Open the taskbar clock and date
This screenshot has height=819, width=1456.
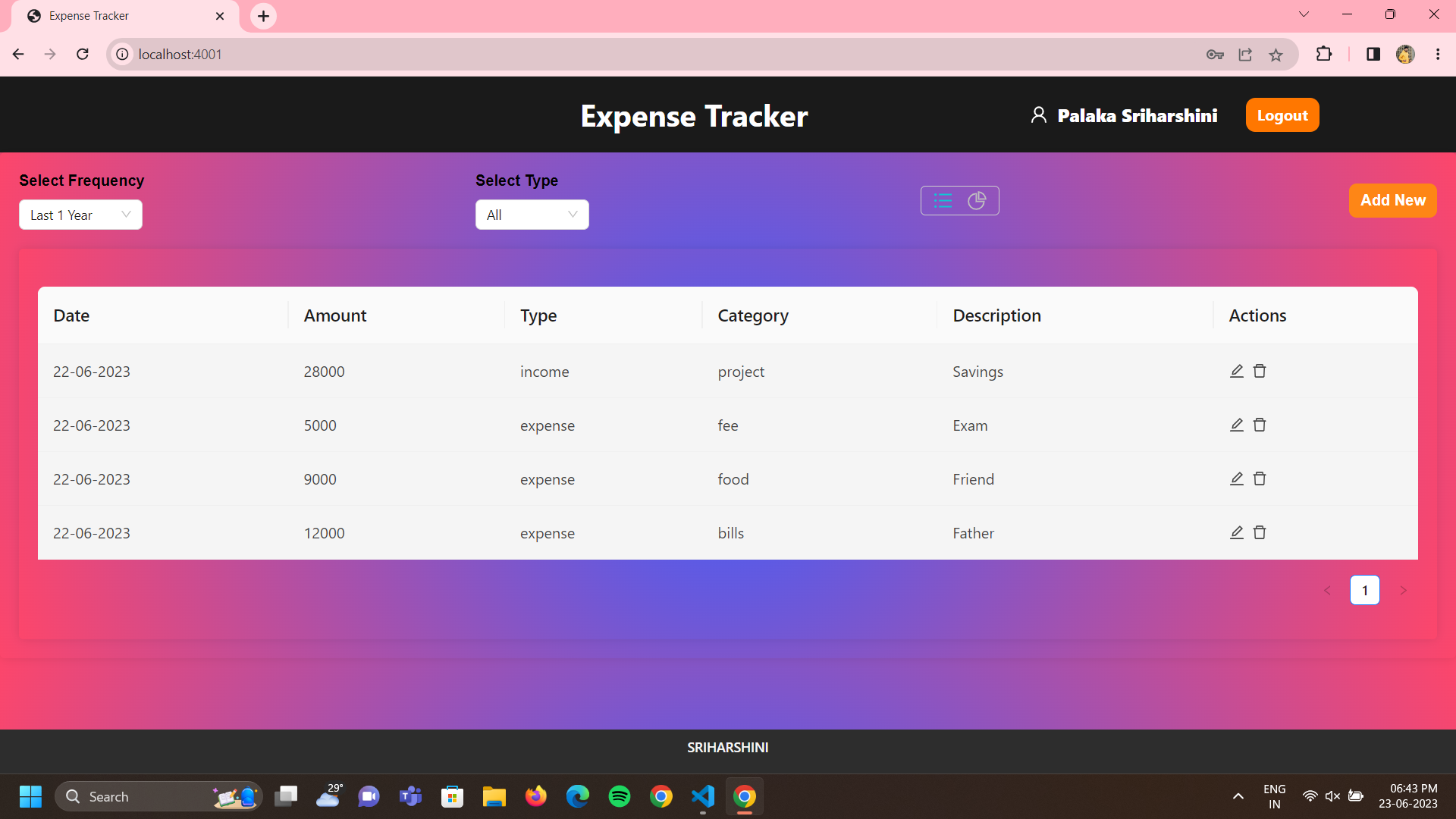pos(1408,796)
